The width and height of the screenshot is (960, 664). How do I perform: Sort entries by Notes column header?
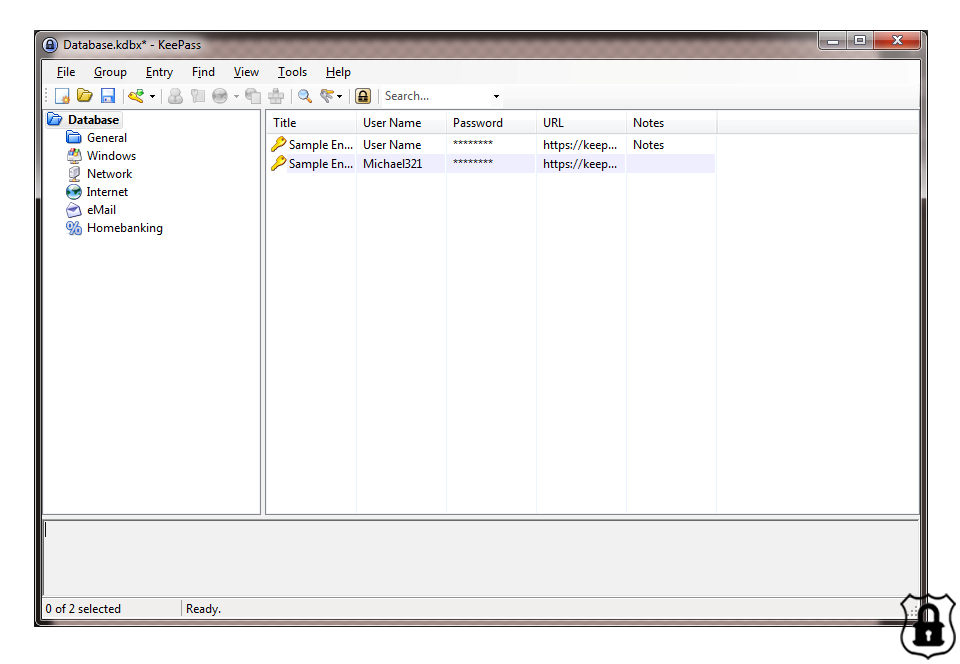click(671, 123)
